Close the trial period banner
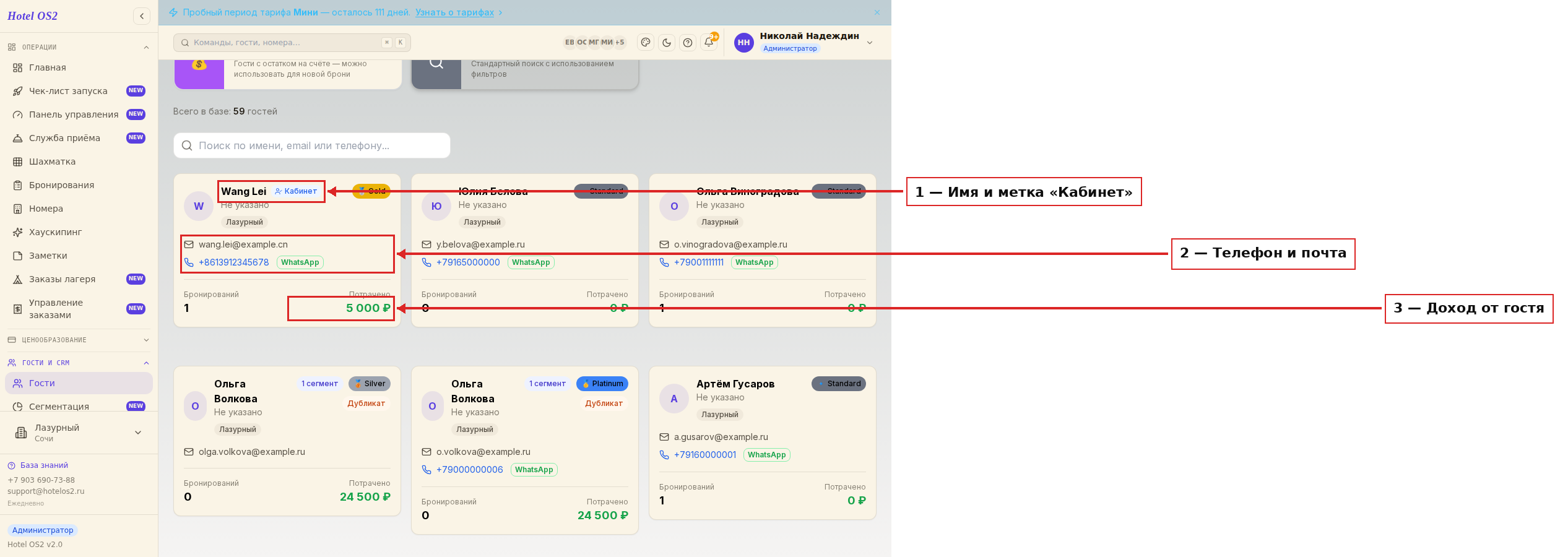This screenshot has height=557, width=1568. click(x=877, y=12)
